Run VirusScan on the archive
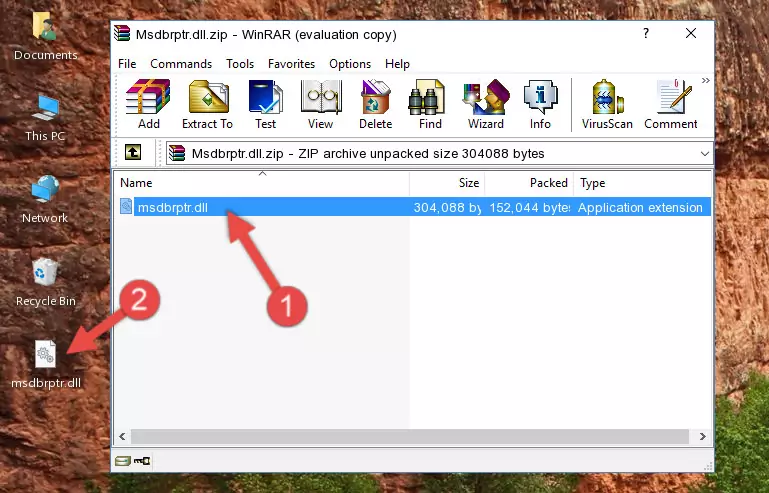The height and width of the screenshot is (493, 769). [607, 104]
